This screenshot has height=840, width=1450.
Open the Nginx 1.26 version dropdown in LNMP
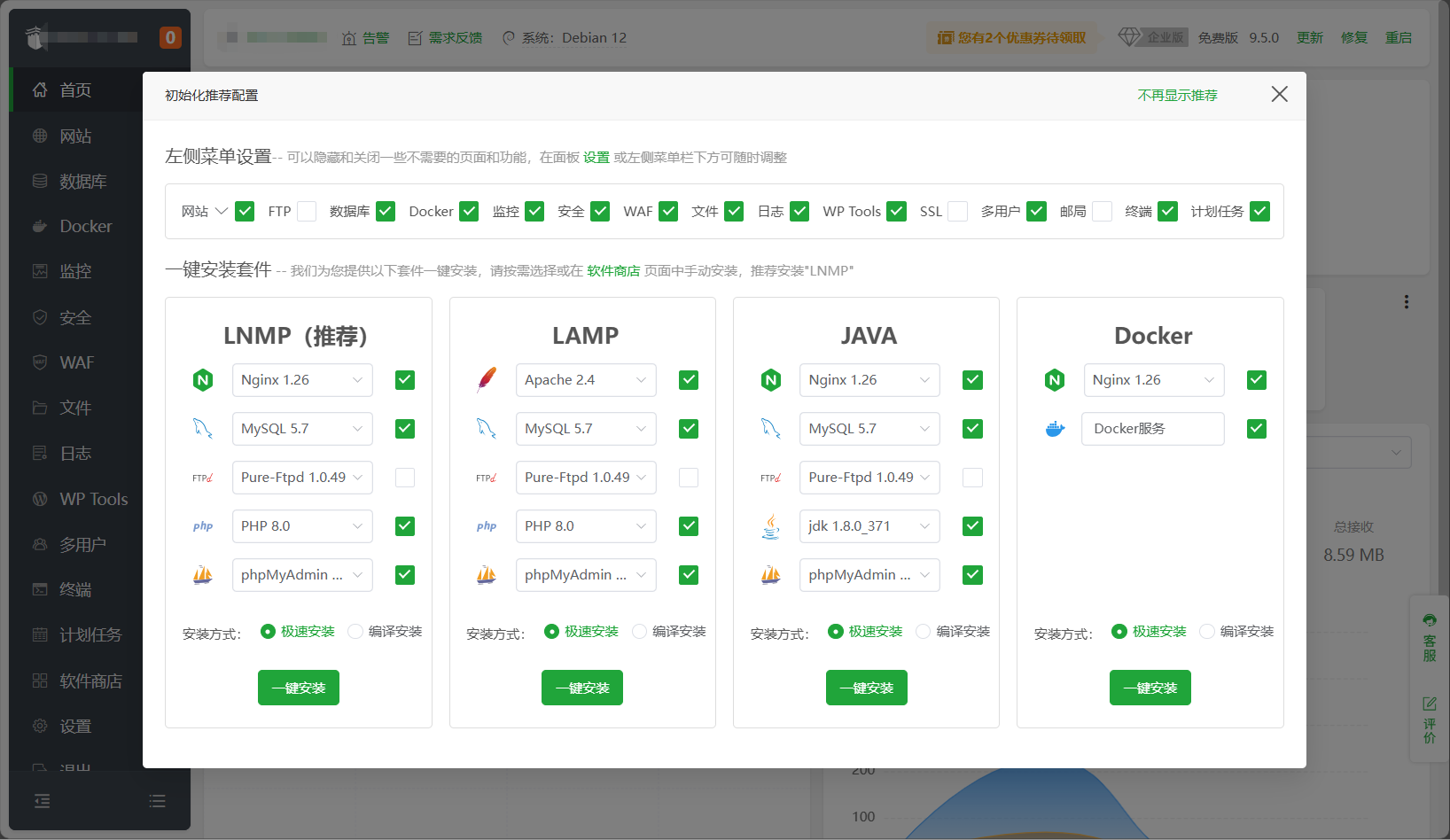coord(302,380)
